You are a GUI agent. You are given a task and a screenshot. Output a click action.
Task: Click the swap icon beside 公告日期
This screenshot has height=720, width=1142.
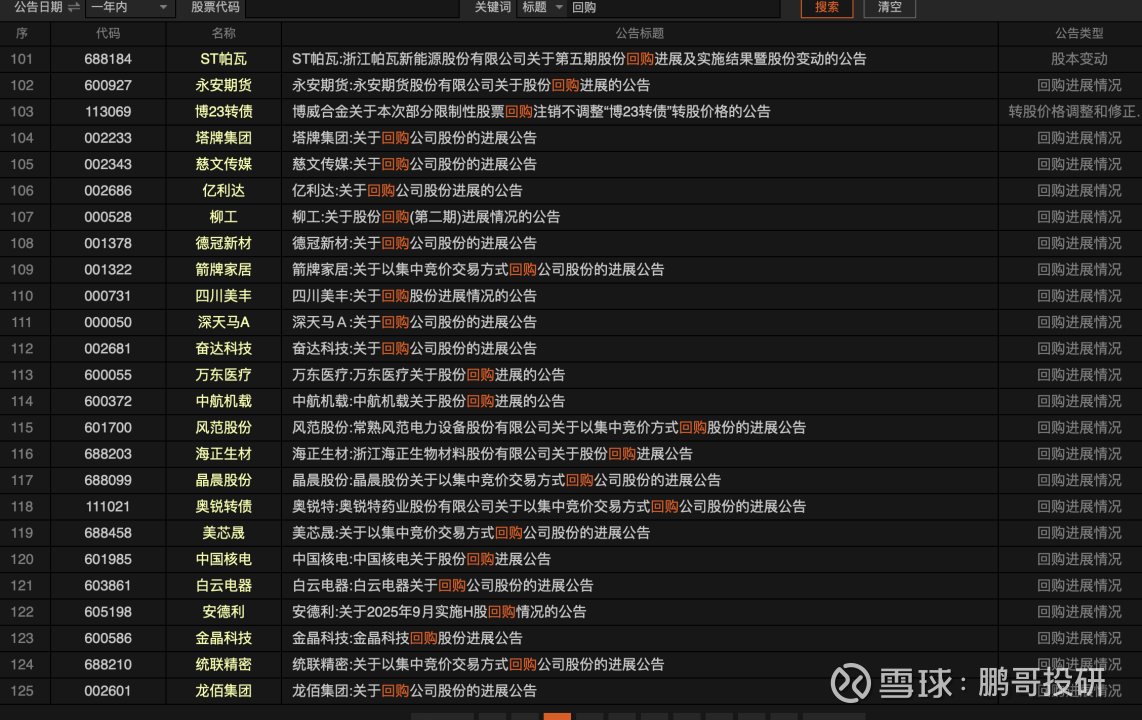tap(74, 7)
